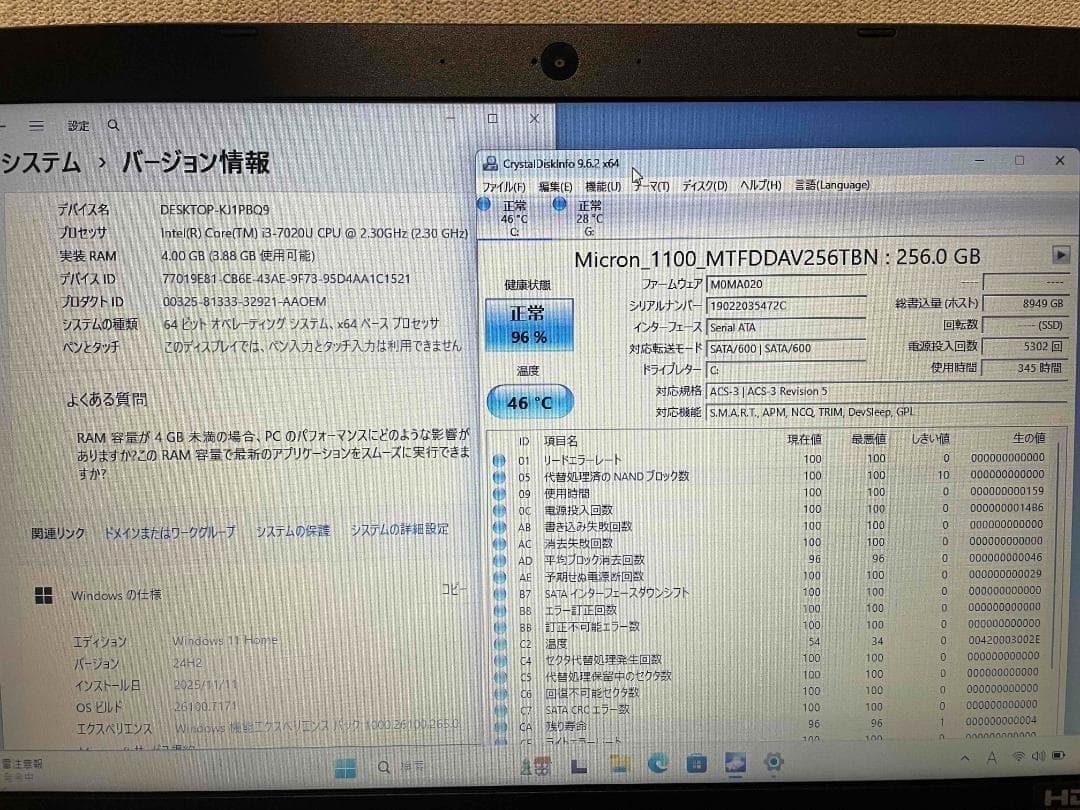1080x810 pixels.
Task: Select the C: drive showing 46°C
Action: pos(513,213)
